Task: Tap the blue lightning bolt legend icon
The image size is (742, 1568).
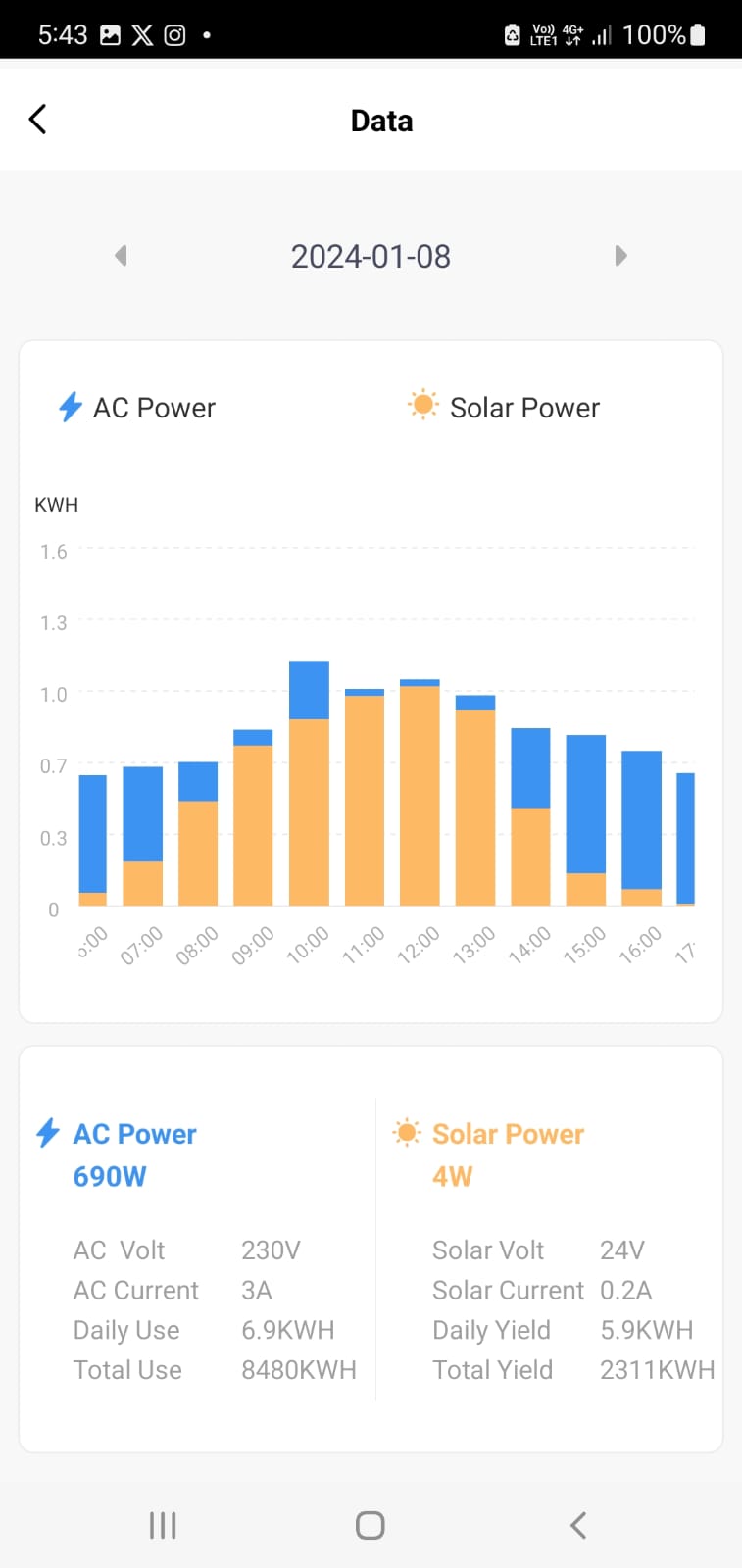Action: [x=70, y=407]
